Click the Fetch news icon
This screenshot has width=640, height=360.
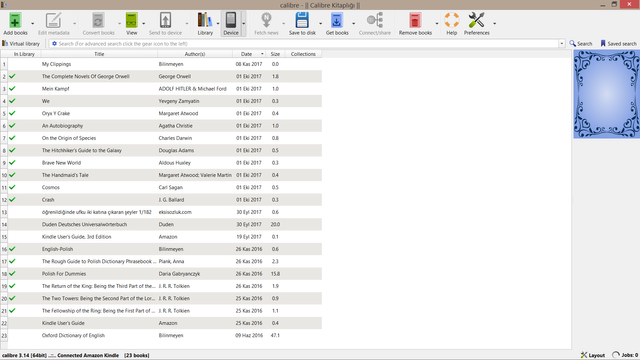pyautogui.click(x=266, y=20)
